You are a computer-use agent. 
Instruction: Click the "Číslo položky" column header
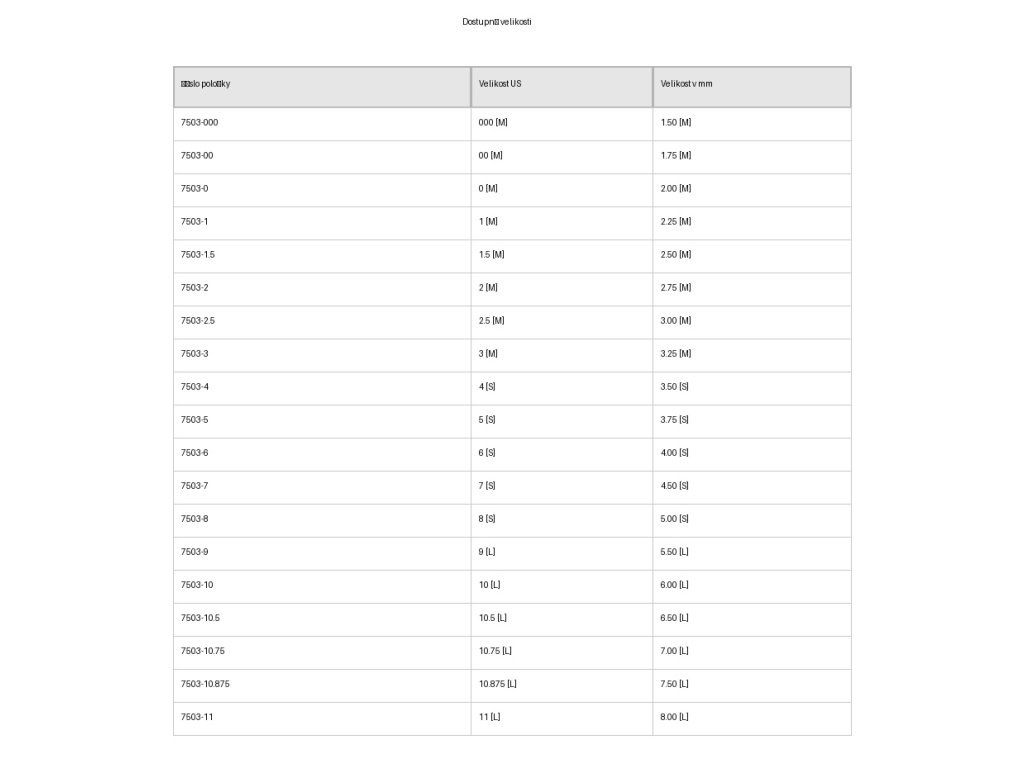(x=206, y=84)
